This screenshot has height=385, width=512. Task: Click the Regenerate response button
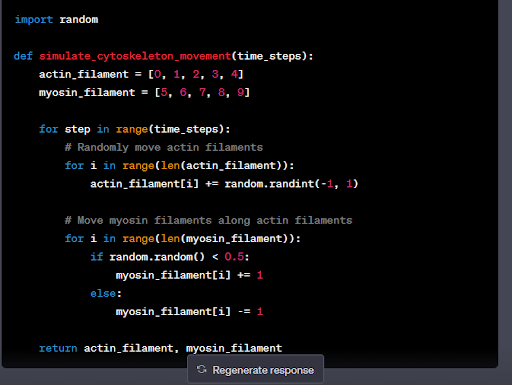click(255, 369)
